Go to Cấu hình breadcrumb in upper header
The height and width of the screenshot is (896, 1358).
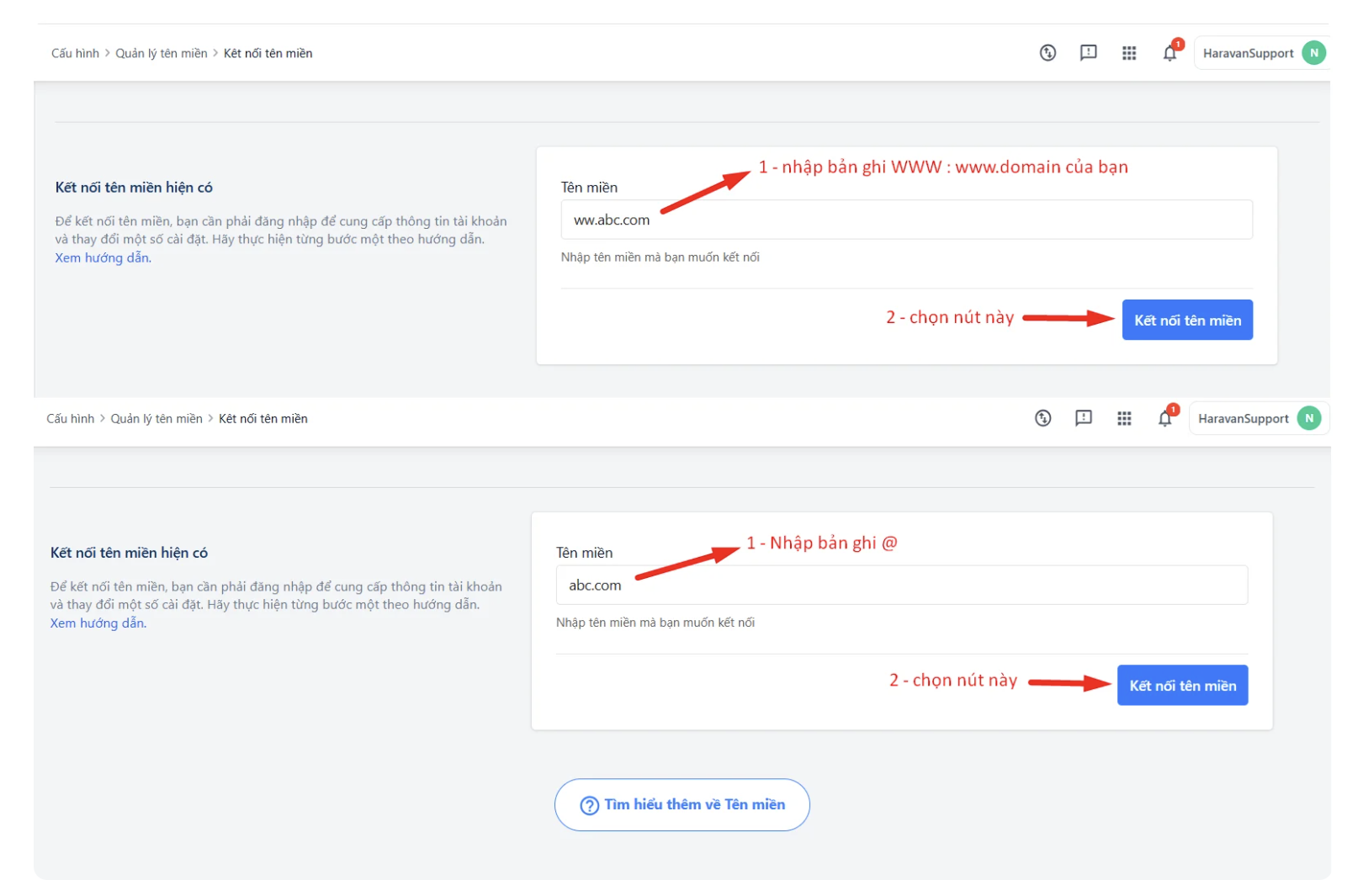[75, 53]
